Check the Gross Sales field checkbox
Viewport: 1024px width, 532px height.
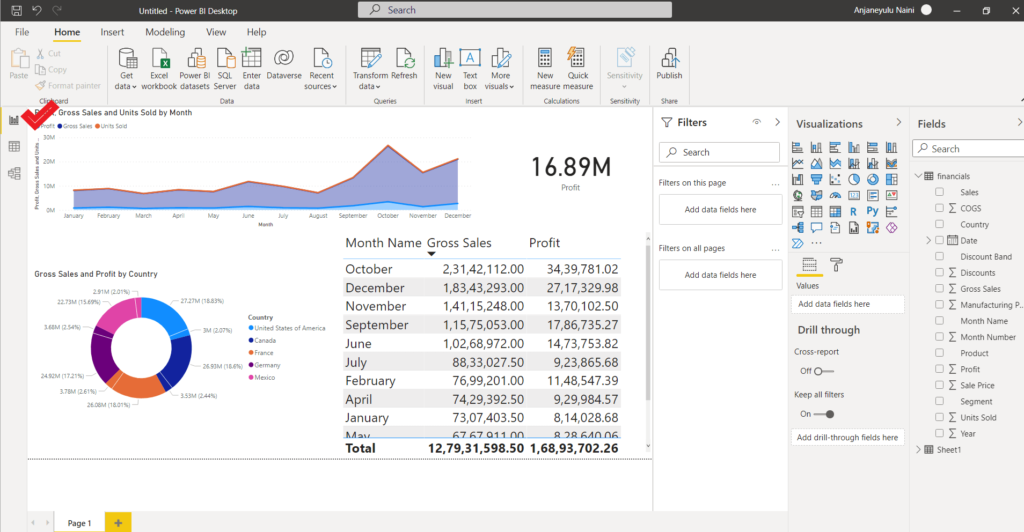click(939, 288)
